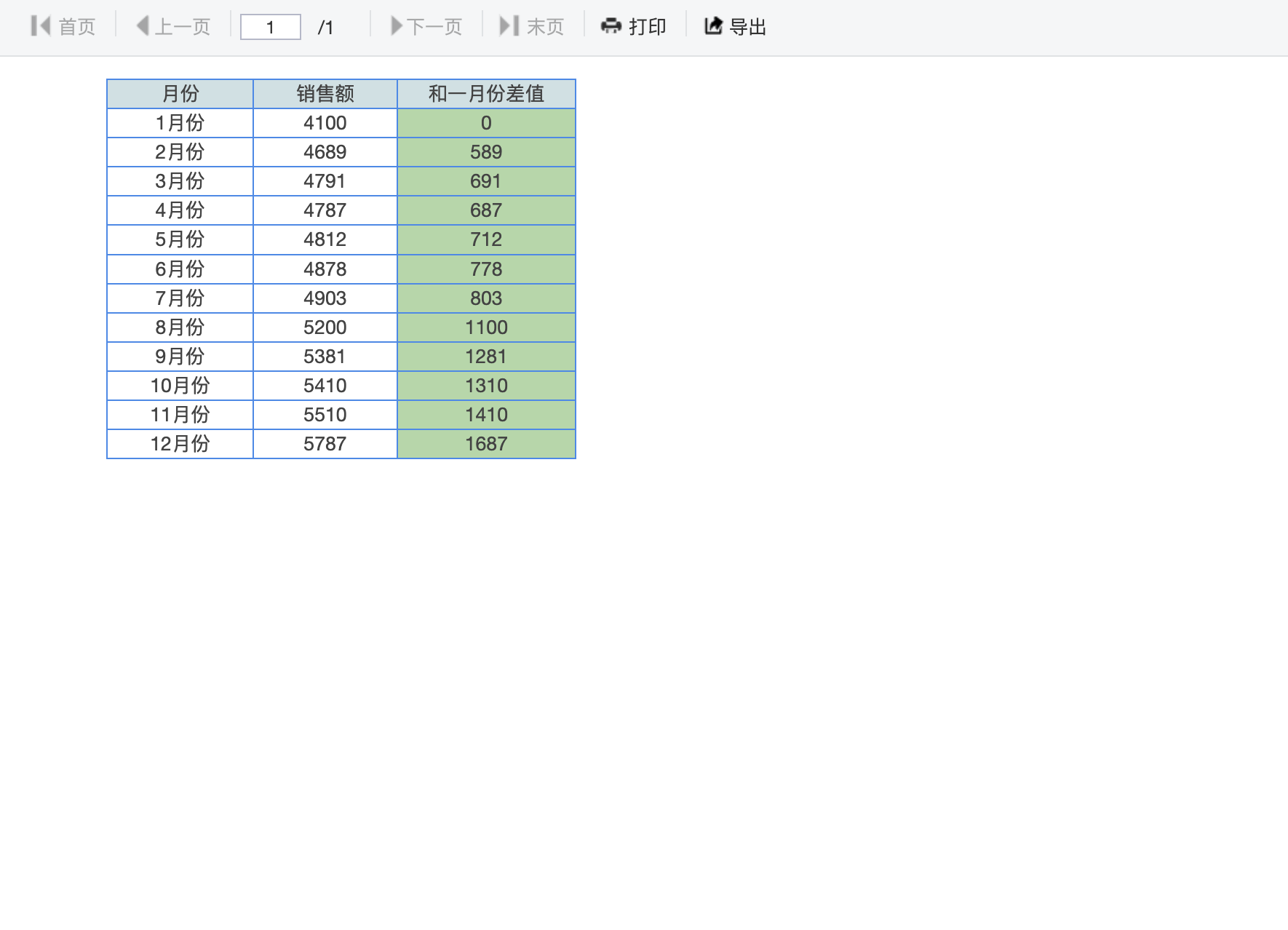
Task: Click the green cell showing 1281
Action: [486, 357]
